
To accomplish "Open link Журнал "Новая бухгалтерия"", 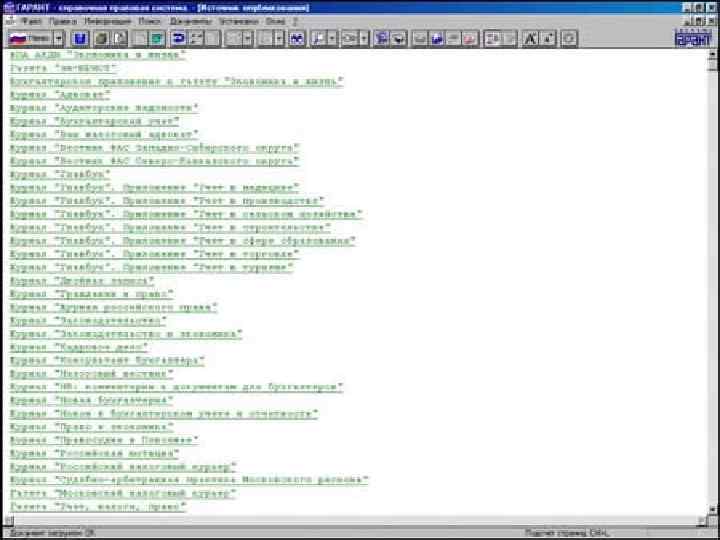I will tap(92, 400).
